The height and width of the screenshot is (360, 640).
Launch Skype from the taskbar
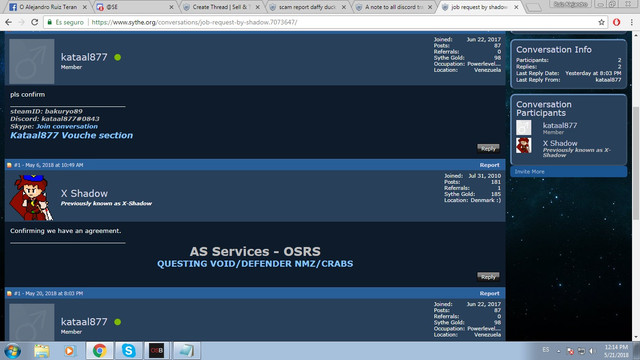click(x=129, y=351)
